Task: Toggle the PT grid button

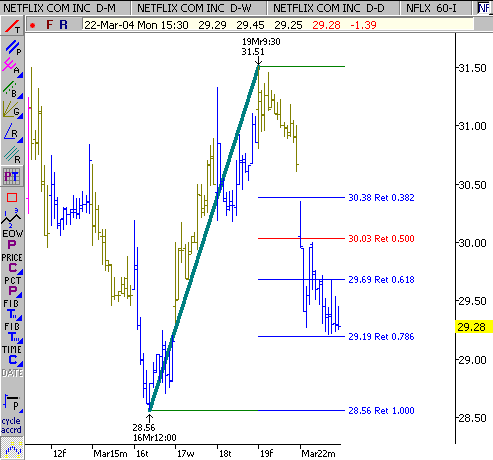Action: click(12, 176)
